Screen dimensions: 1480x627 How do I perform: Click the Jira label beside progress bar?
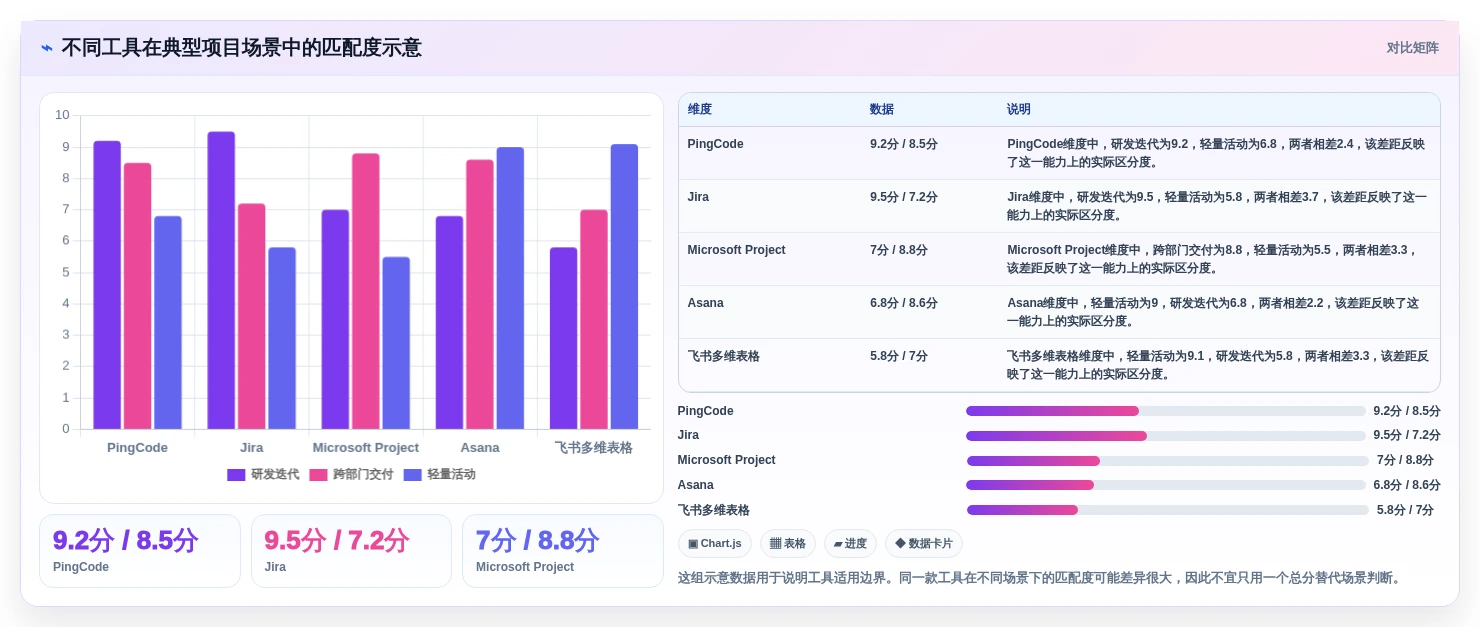pyautogui.click(x=688, y=435)
